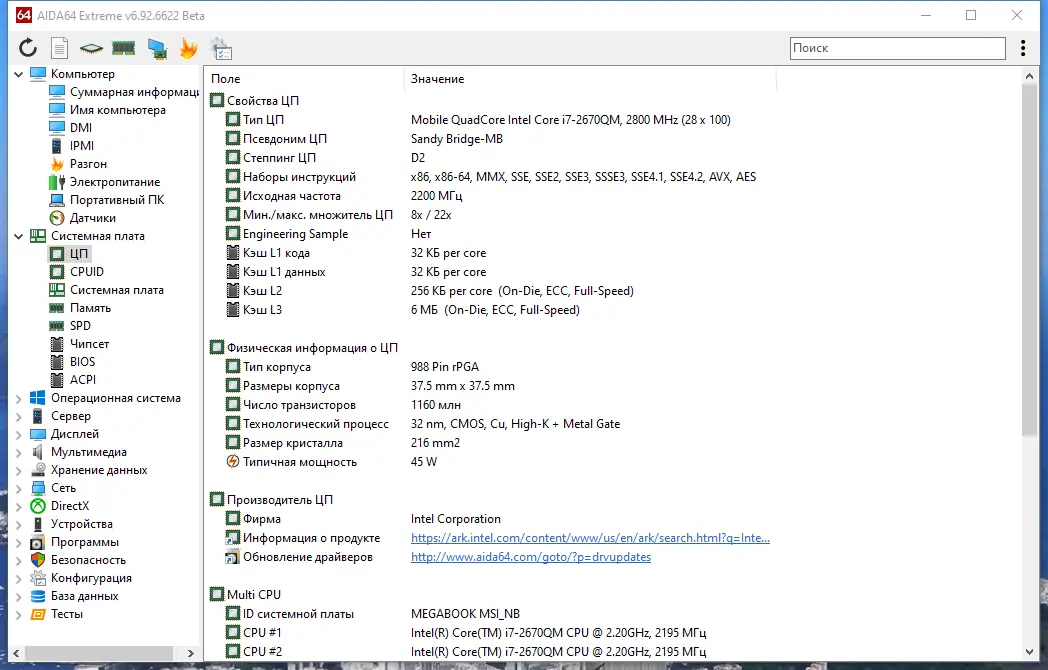This screenshot has height=670, width=1048.
Task: Click the Программы icon in tree
Action: 38,542
